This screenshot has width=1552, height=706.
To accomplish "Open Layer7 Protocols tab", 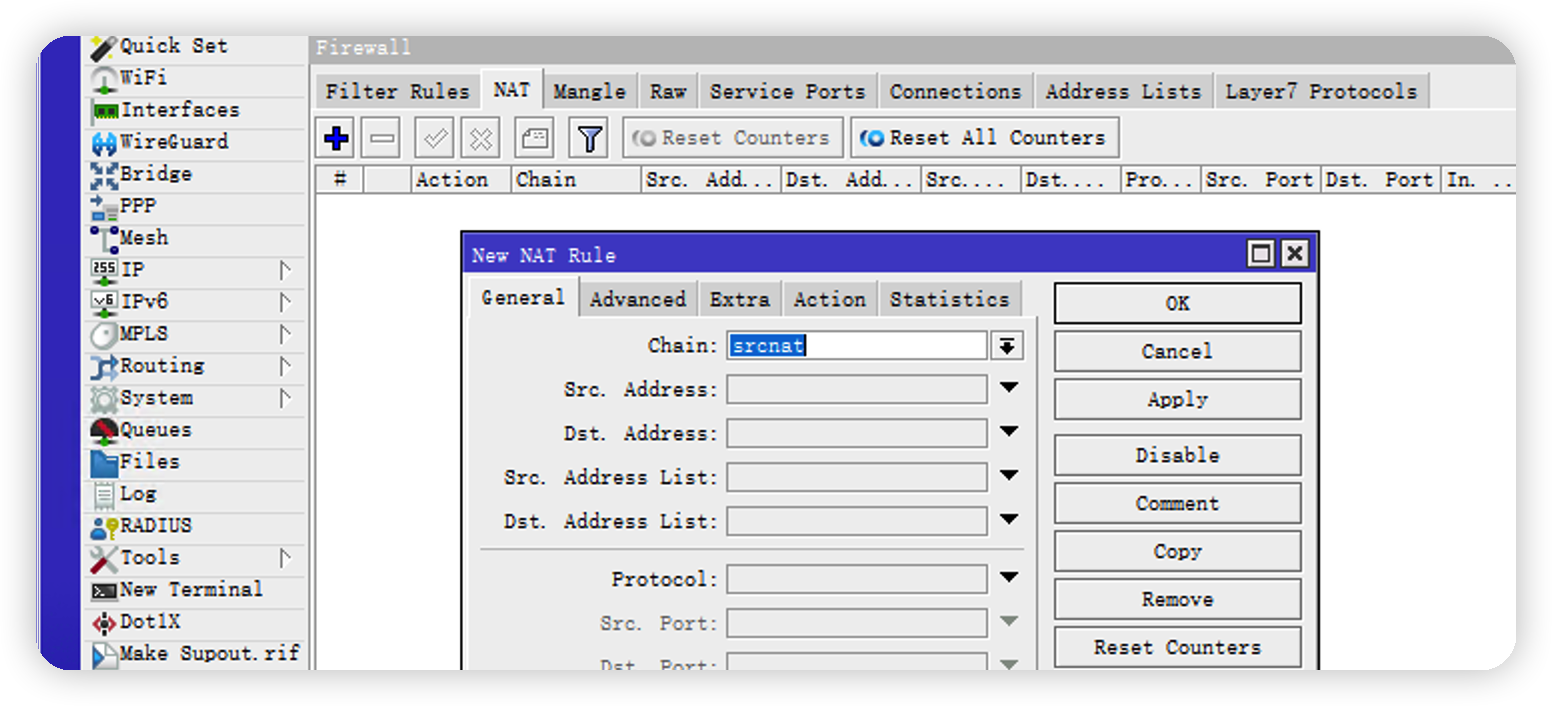I will point(1321,91).
